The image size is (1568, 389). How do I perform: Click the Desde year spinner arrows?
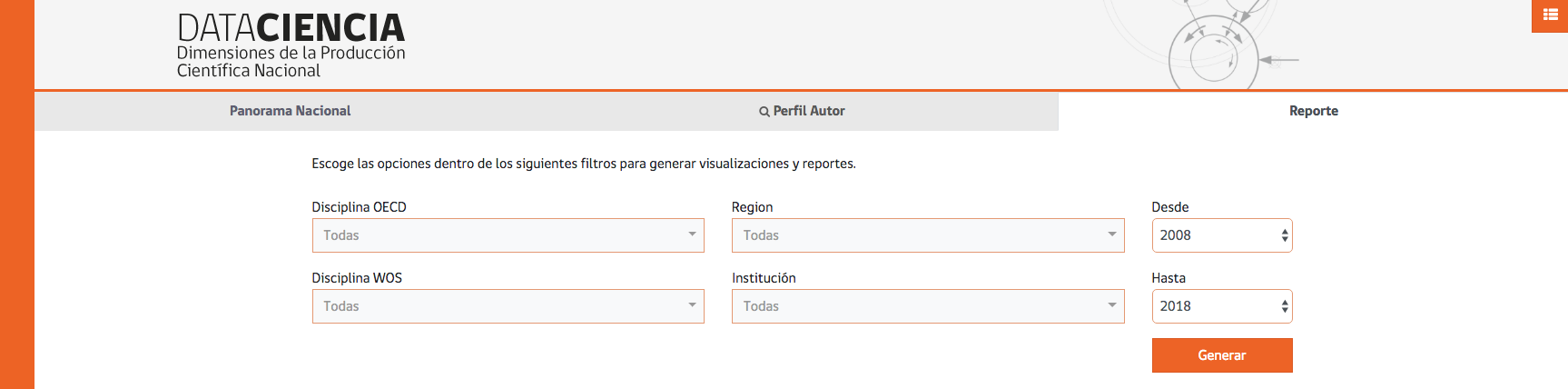1284,235
